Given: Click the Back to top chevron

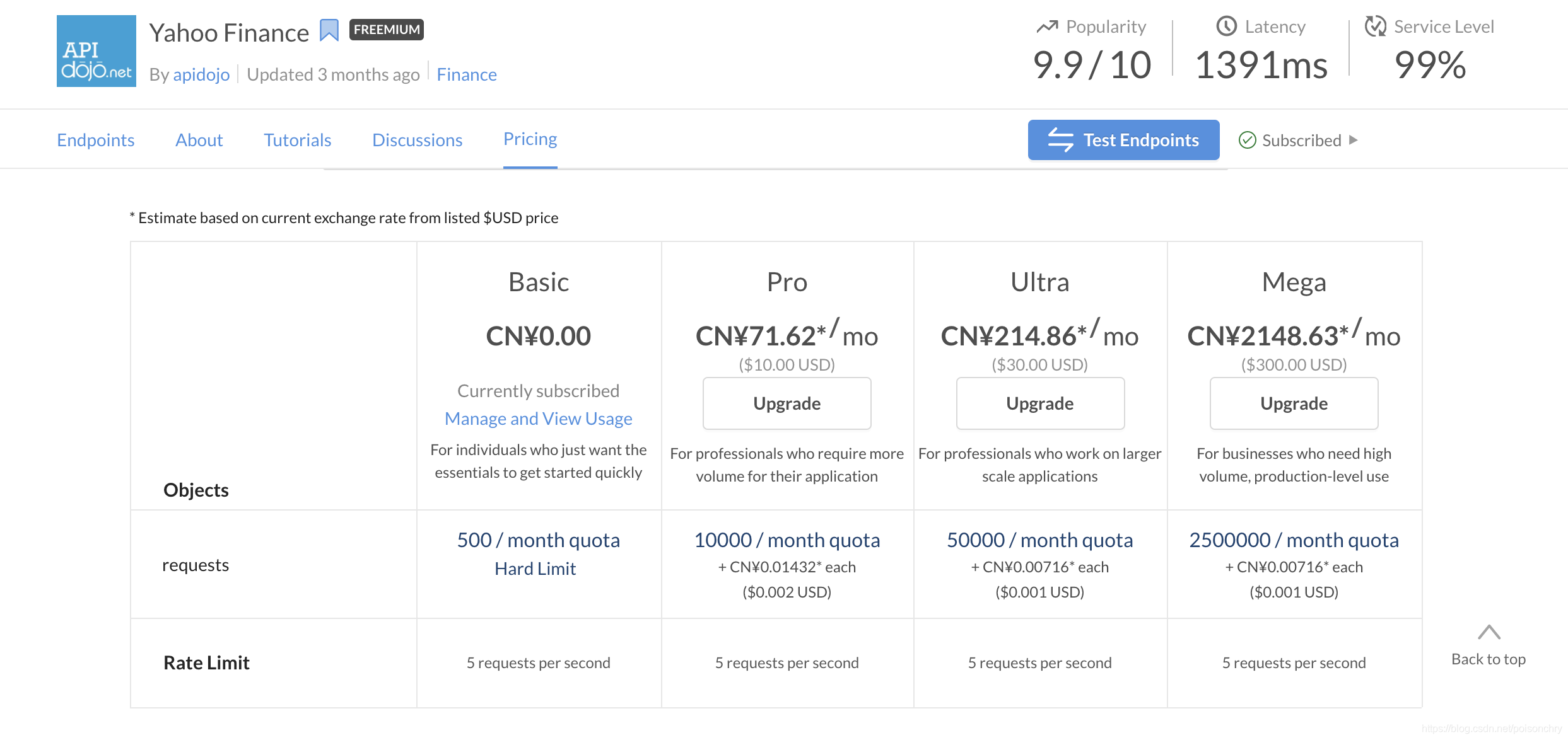Looking at the screenshot, I should click(1489, 632).
